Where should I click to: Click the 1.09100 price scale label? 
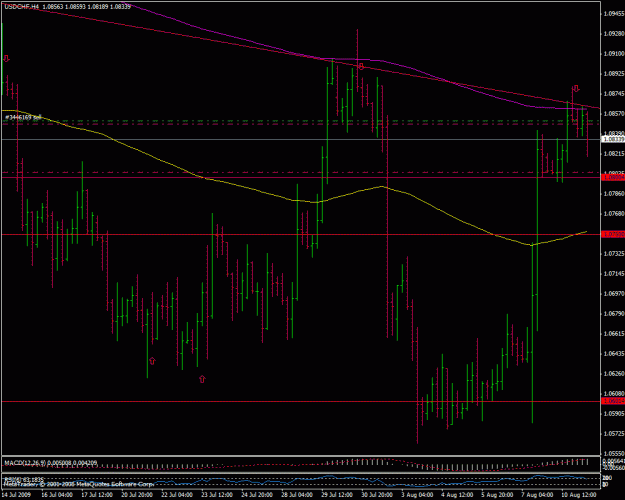point(614,53)
